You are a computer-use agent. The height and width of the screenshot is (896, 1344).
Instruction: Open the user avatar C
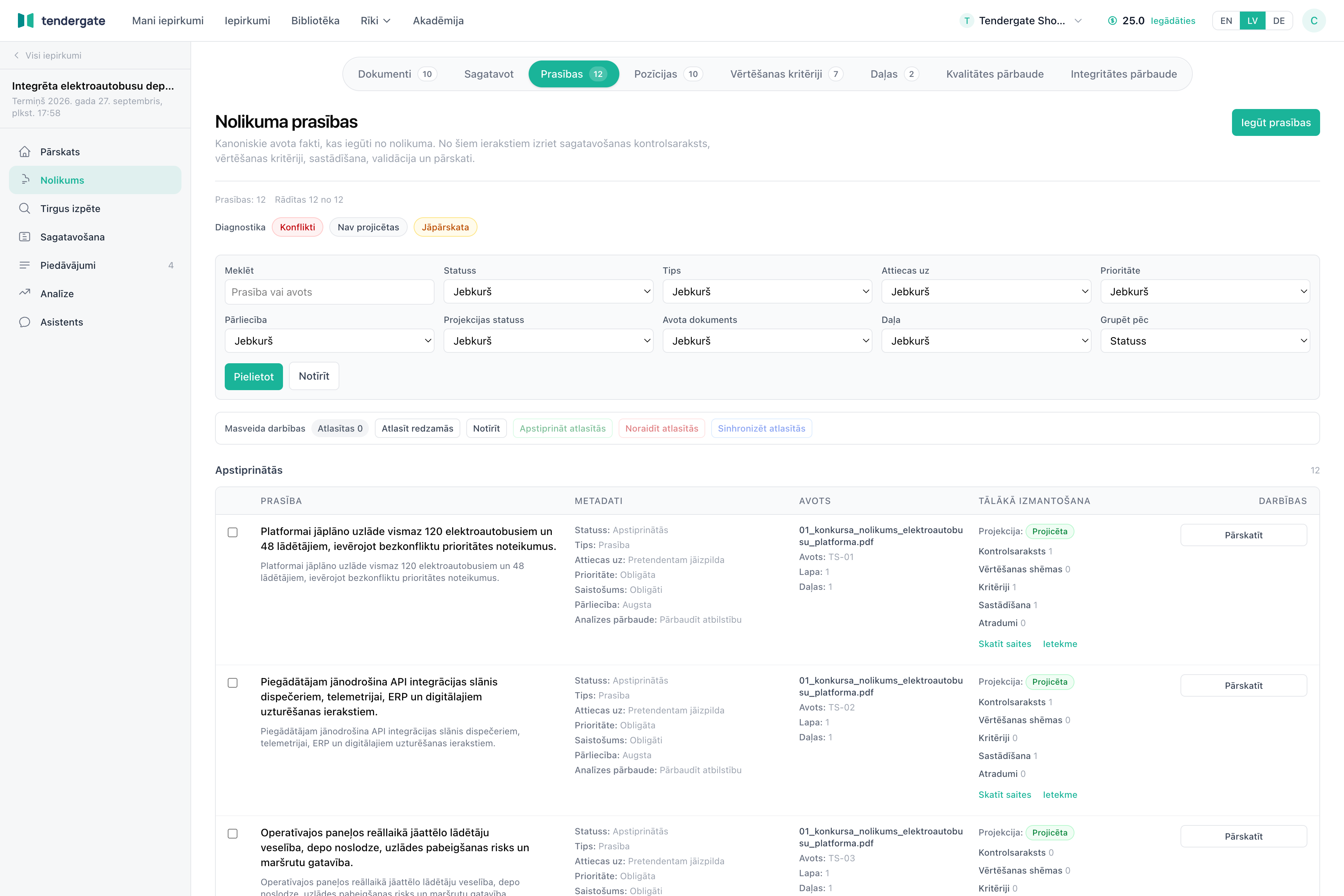pos(1314,21)
